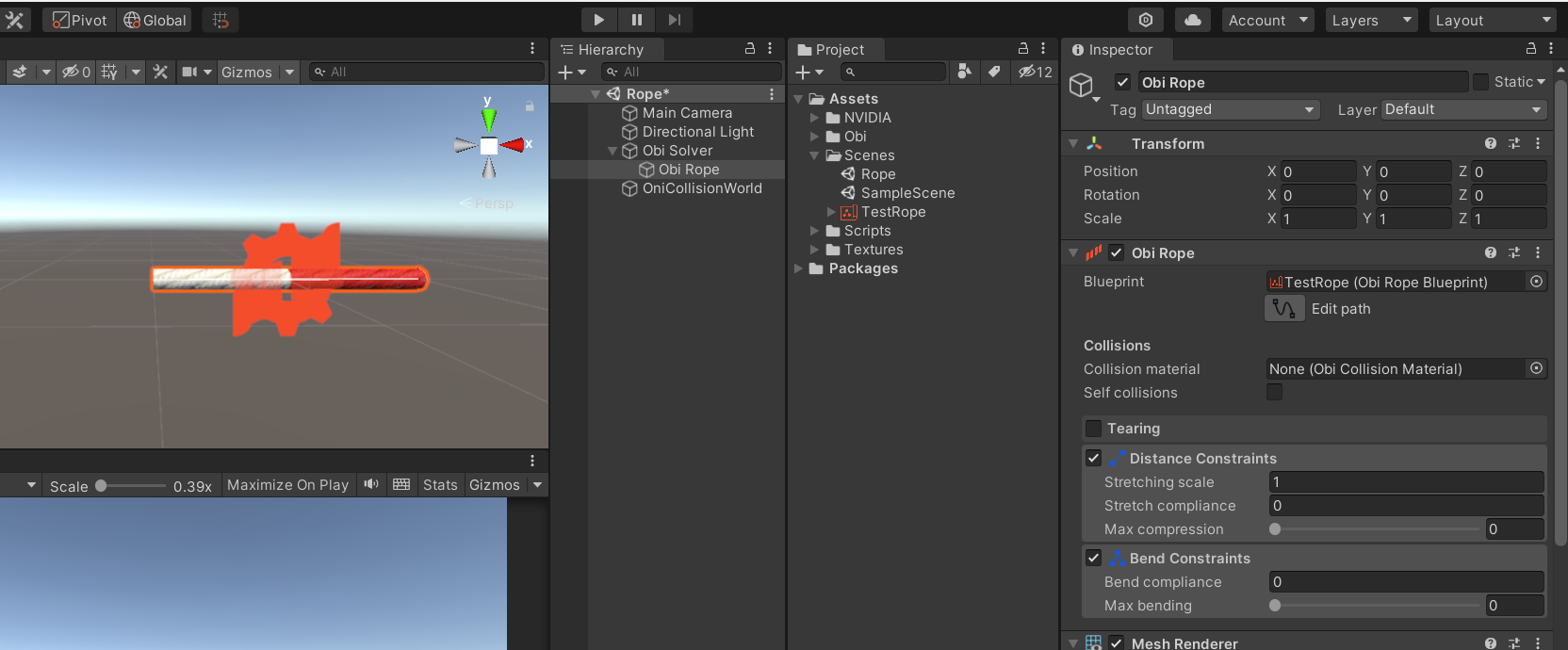Open the Layout dropdown

pyautogui.click(x=1493, y=20)
